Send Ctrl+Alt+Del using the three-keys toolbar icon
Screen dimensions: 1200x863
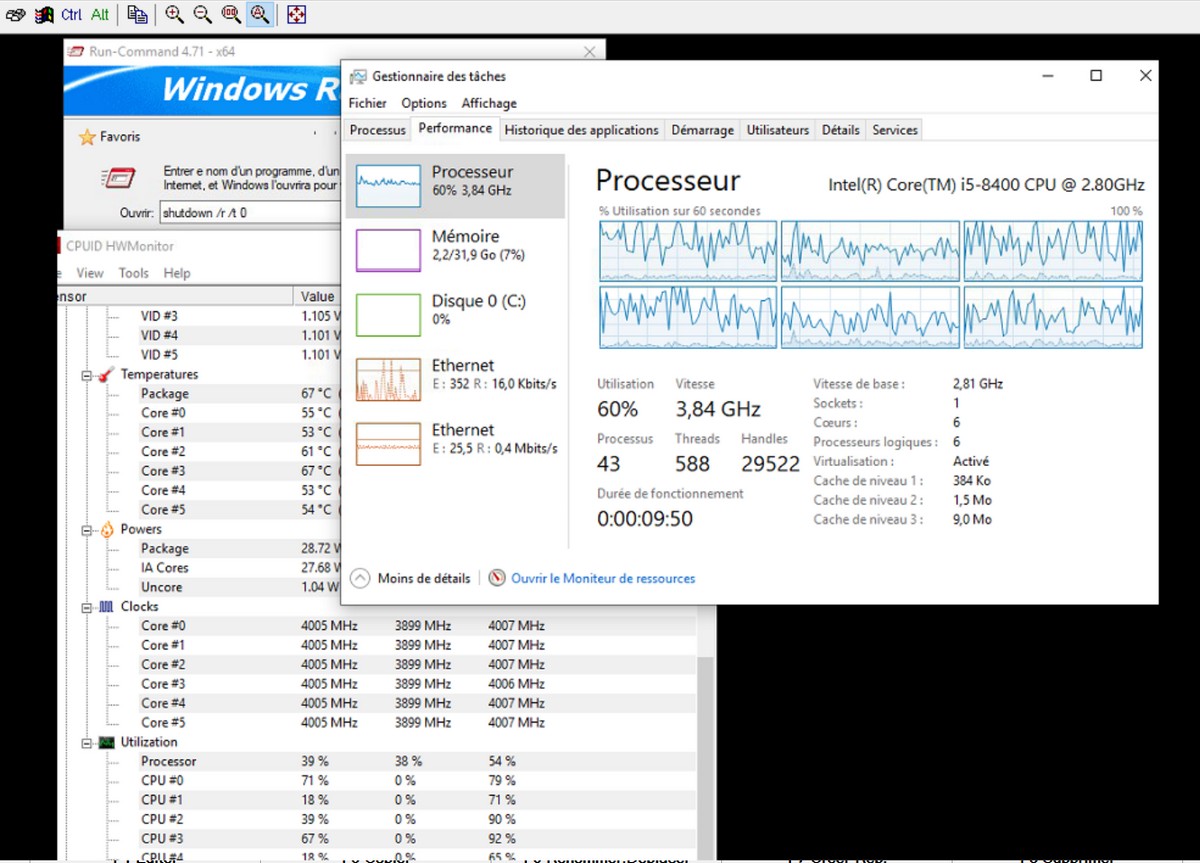click(15, 14)
